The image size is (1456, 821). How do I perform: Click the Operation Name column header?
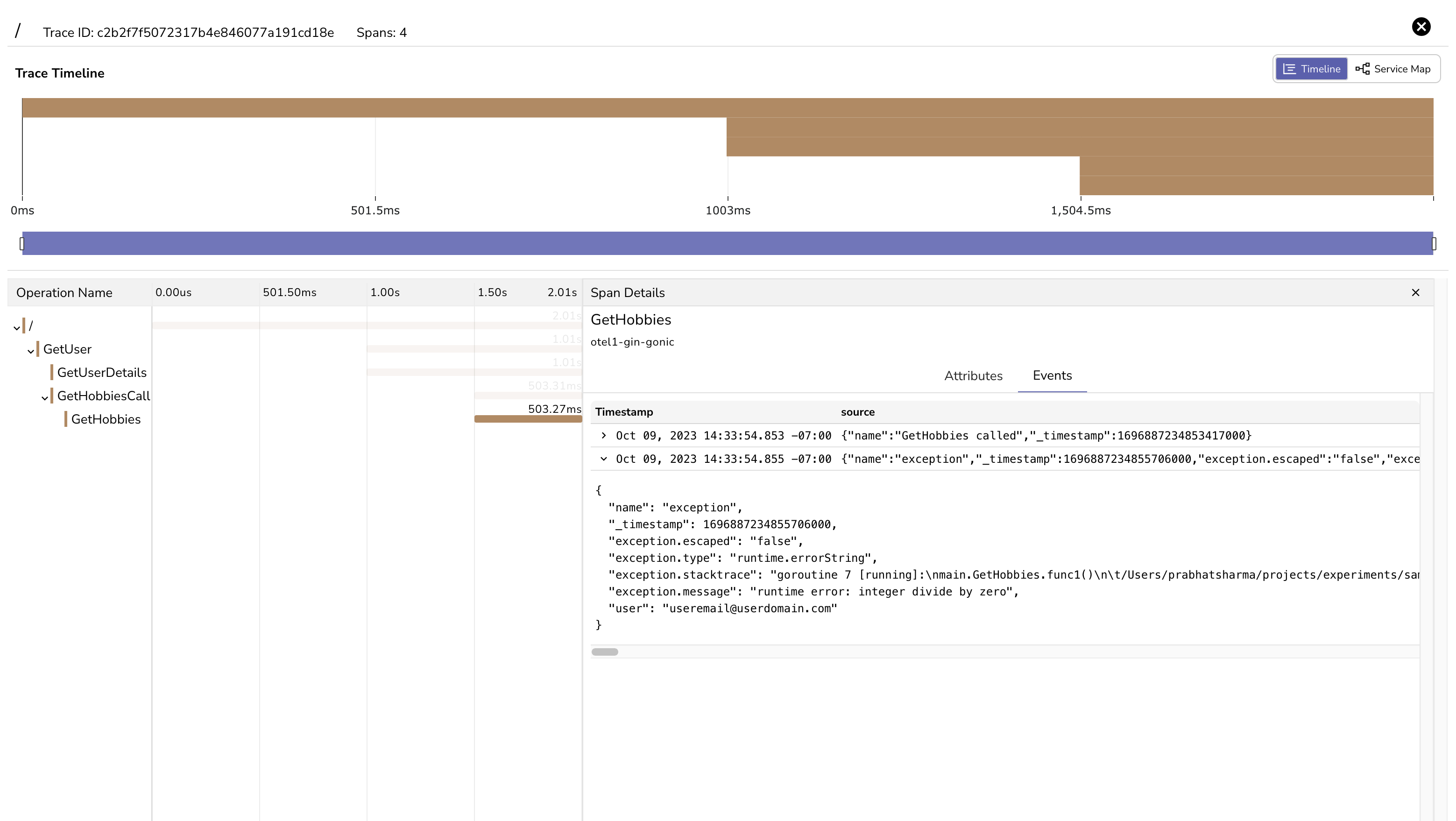coord(64,292)
